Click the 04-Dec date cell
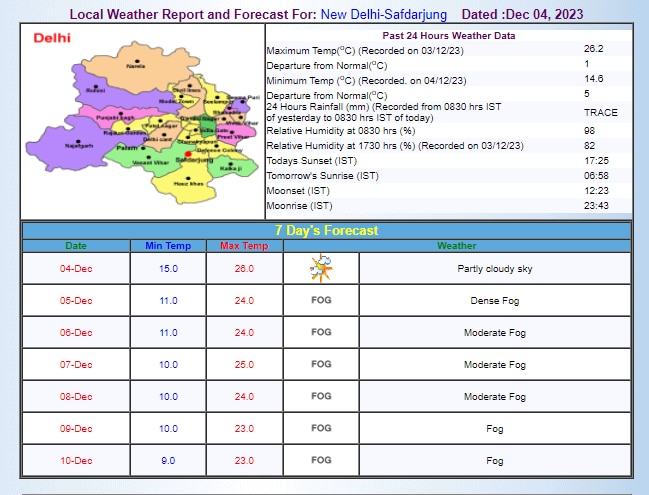Viewport: 649px width, 495px height. [x=76, y=268]
